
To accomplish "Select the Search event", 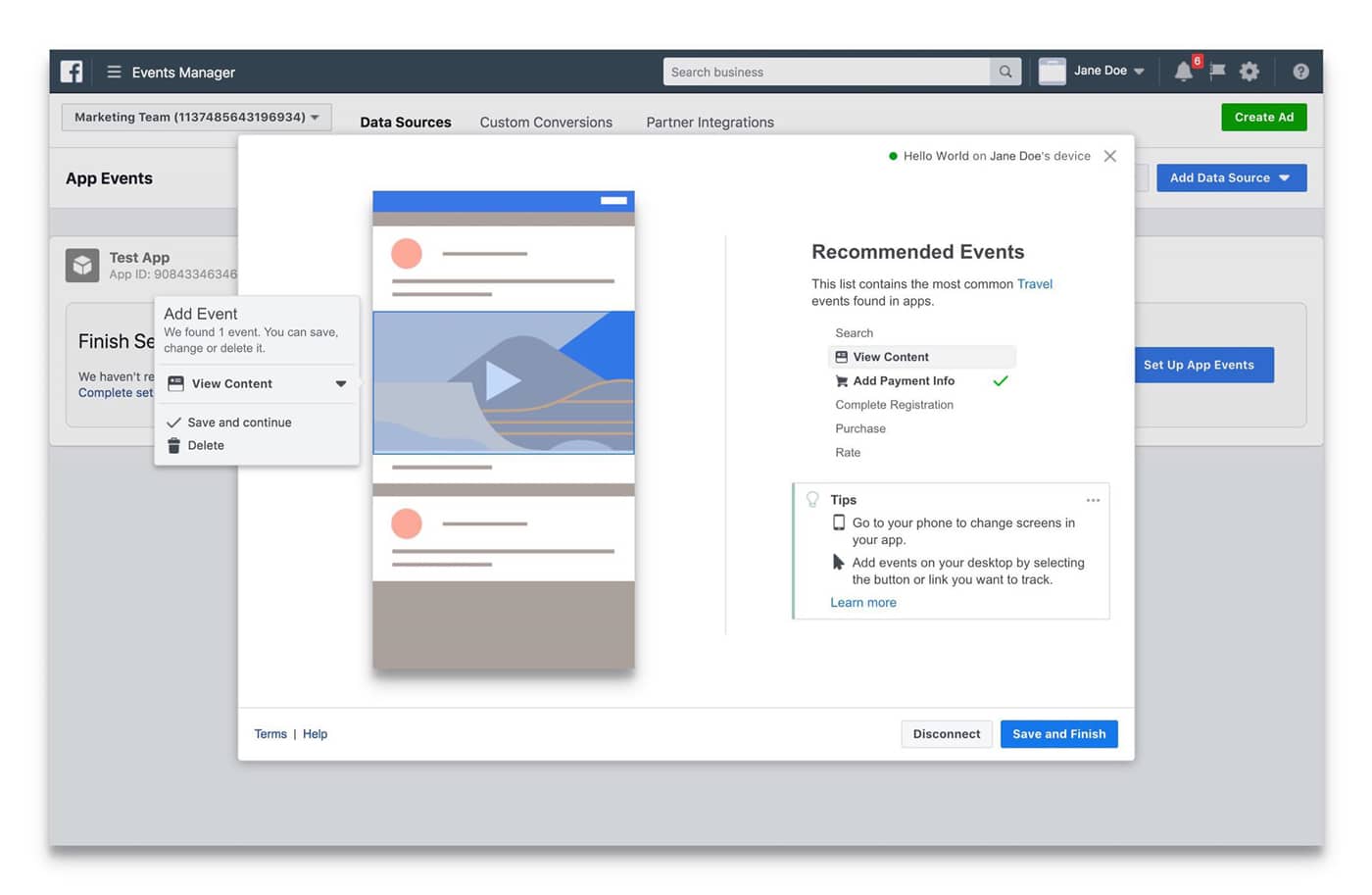I will click(x=854, y=333).
